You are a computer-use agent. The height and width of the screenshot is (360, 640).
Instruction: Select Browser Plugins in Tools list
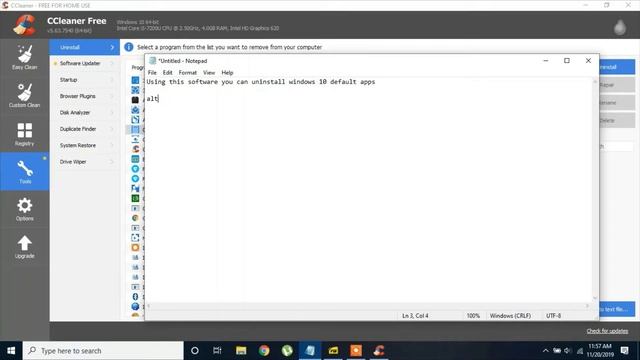[x=84, y=96]
